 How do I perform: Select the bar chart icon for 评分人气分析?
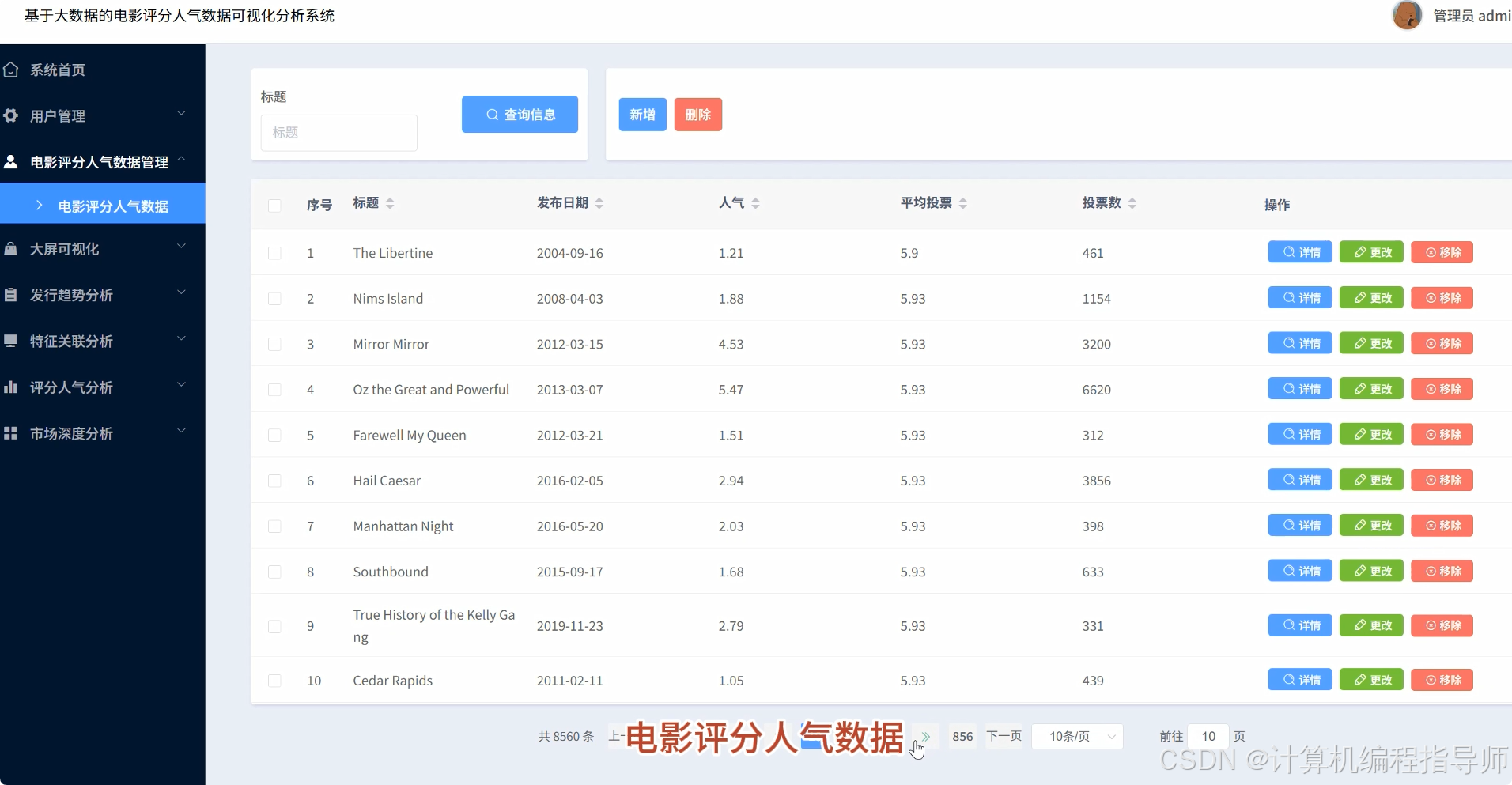coord(11,387)
